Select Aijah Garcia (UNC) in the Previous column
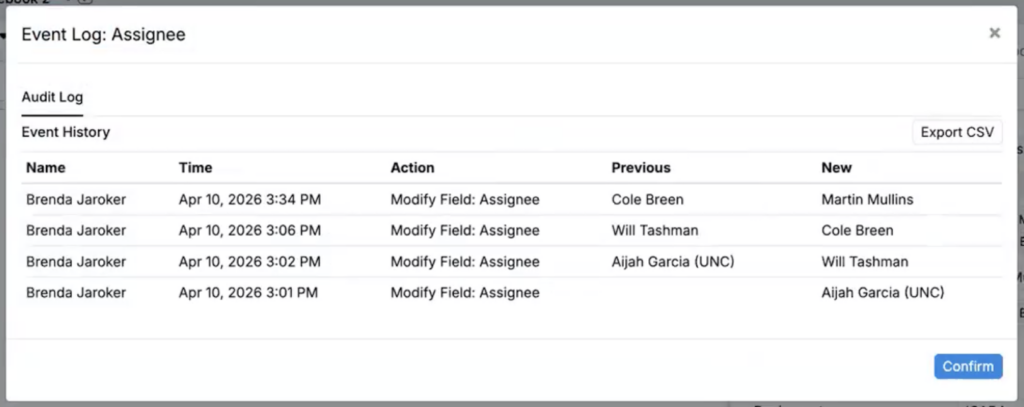 pos(673,262)
